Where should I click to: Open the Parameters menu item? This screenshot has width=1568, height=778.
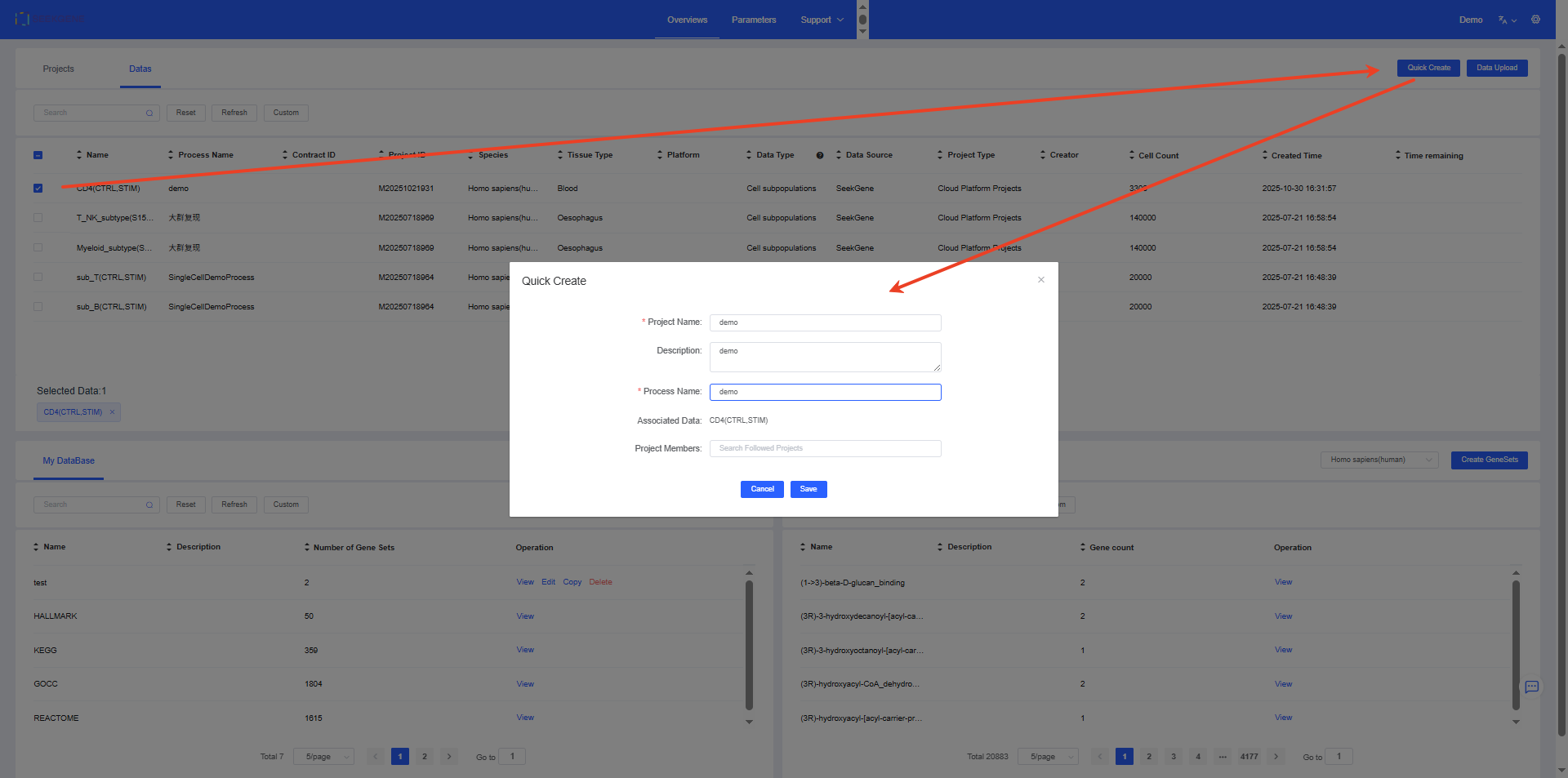coord(753,20)
